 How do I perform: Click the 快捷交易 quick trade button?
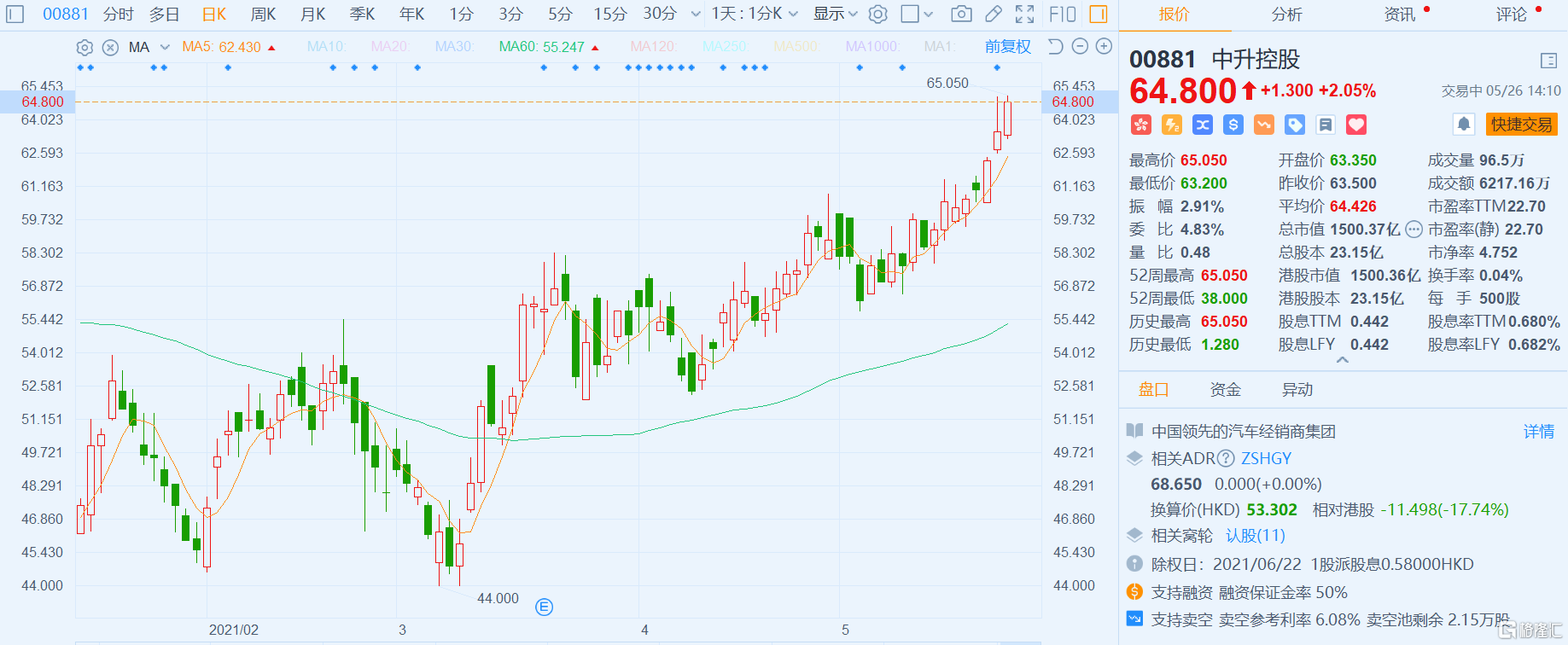pos(1522,125)
